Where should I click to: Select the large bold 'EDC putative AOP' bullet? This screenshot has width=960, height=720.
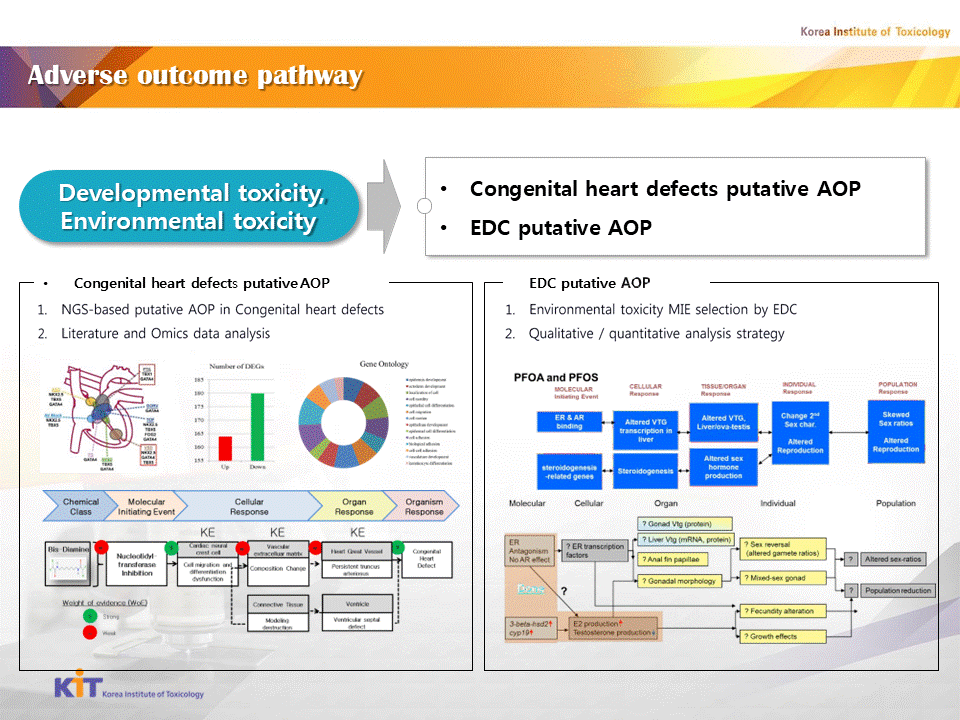[x=560, y=228]
